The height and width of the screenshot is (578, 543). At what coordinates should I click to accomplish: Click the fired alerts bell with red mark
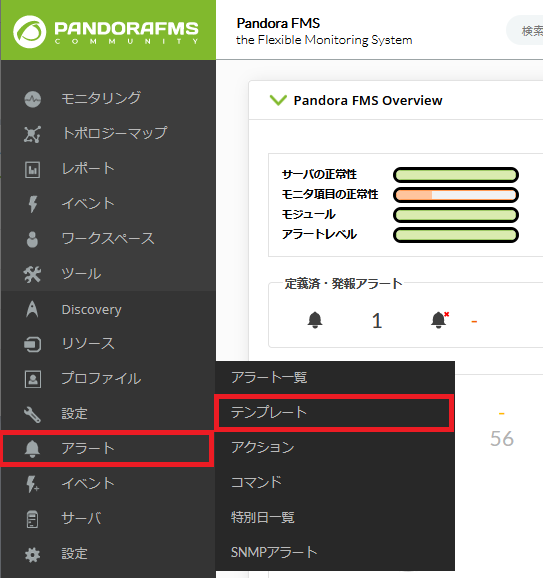(440, 320)
